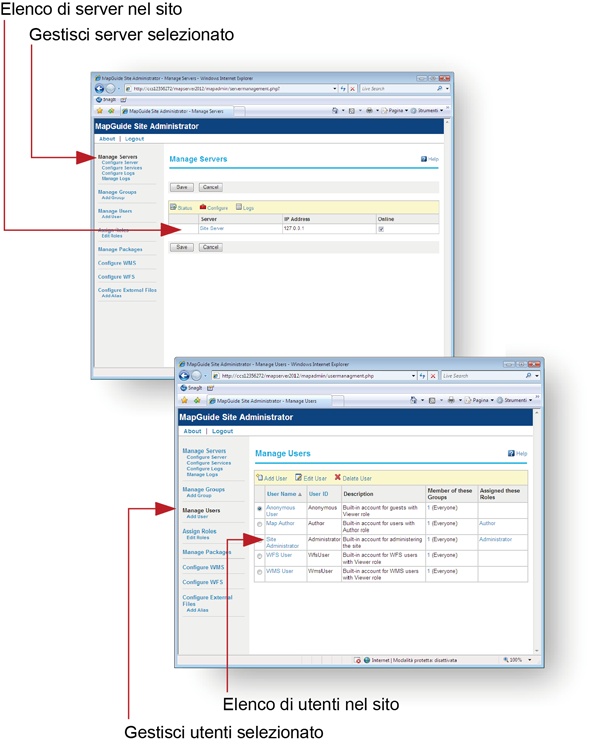Open recent pages dropdown in Manage Users window

pos(205,376)
